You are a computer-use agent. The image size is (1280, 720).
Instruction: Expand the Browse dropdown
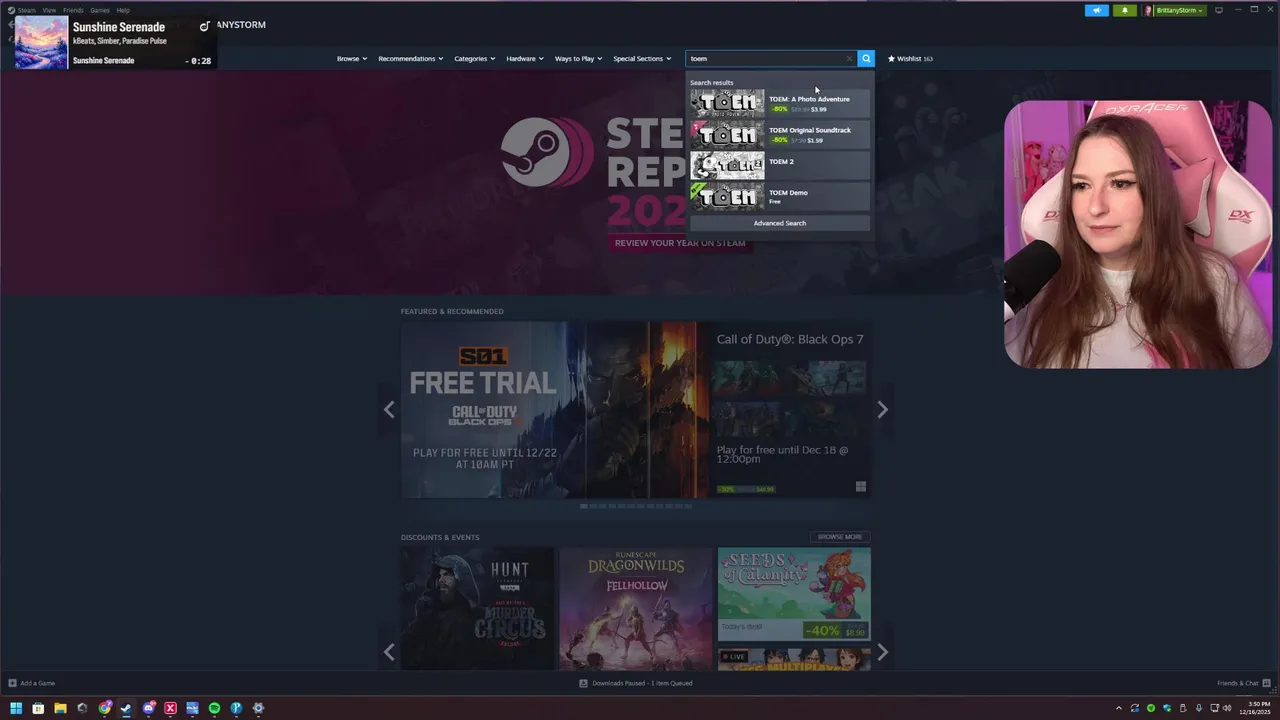coord(352,58)
